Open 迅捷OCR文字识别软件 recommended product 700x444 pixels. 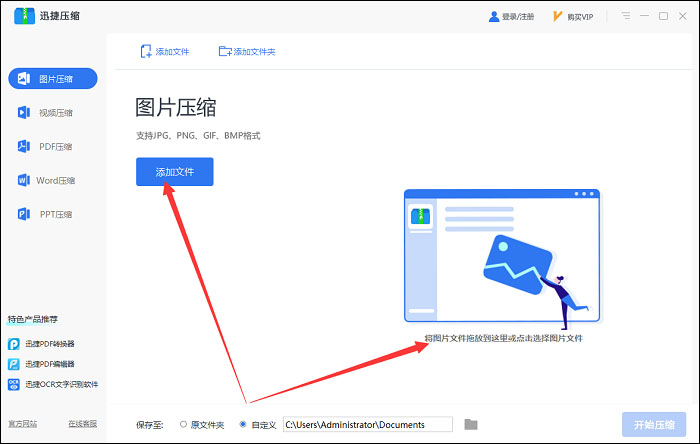click(x=53, y=384)
